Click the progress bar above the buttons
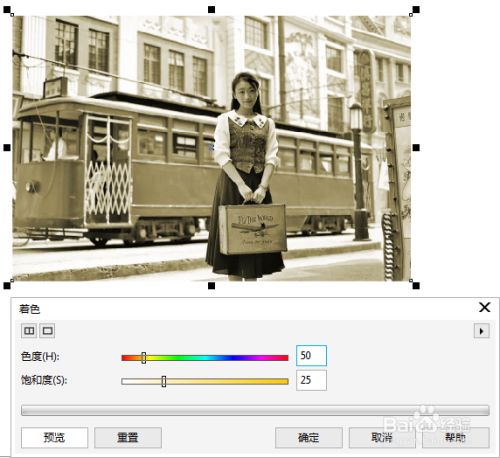500x458 pixels. pyautogui.click(x=255, y=410)
